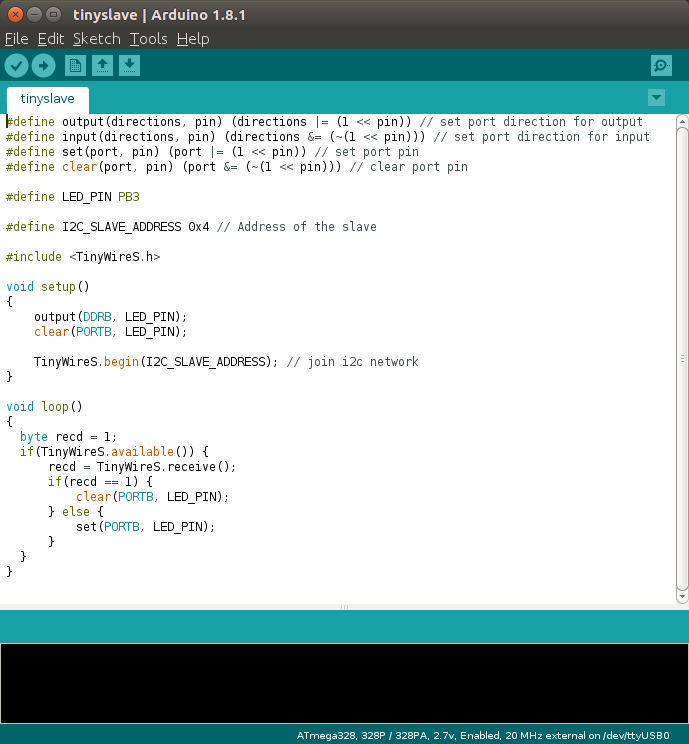The image size is (689, 744).
Task: Click the Open sketch up-arrow icon
Action: pos(102,65)
